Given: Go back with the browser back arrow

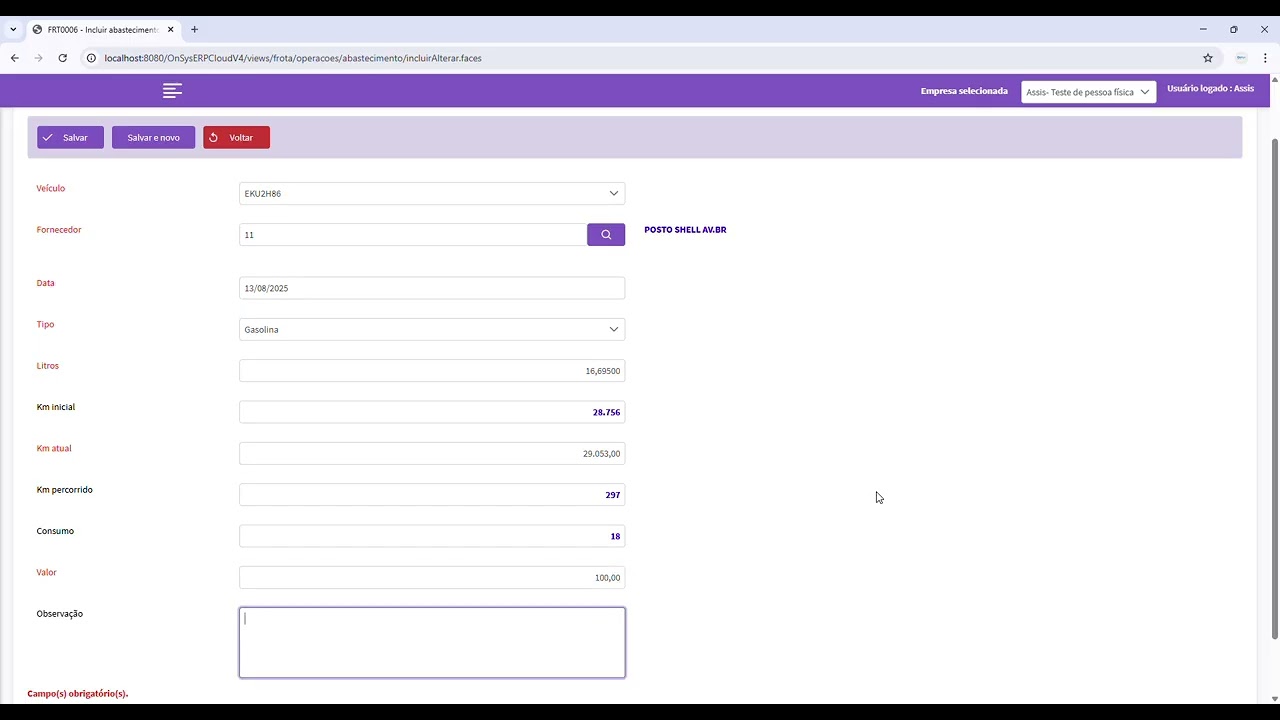Looking at the screenshot, I should tap(15, 58).
